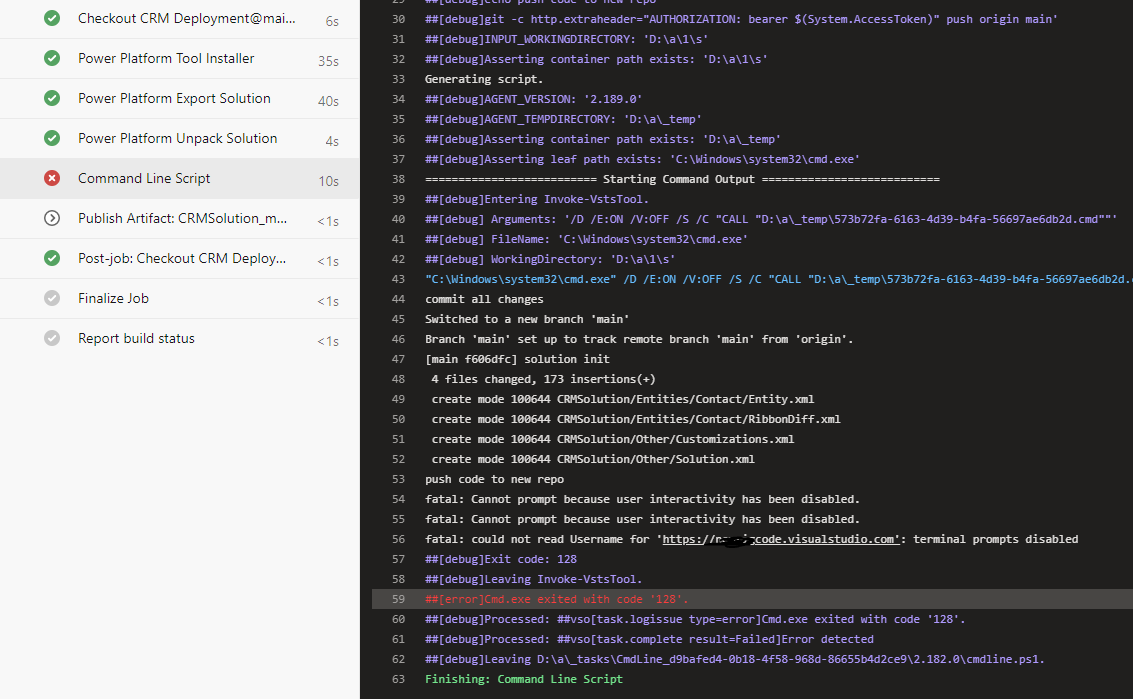Viewport: 1133px width, 699px height.
Task: Click the pending icon next to Finalize Job
Action: [x=51, y=298]
